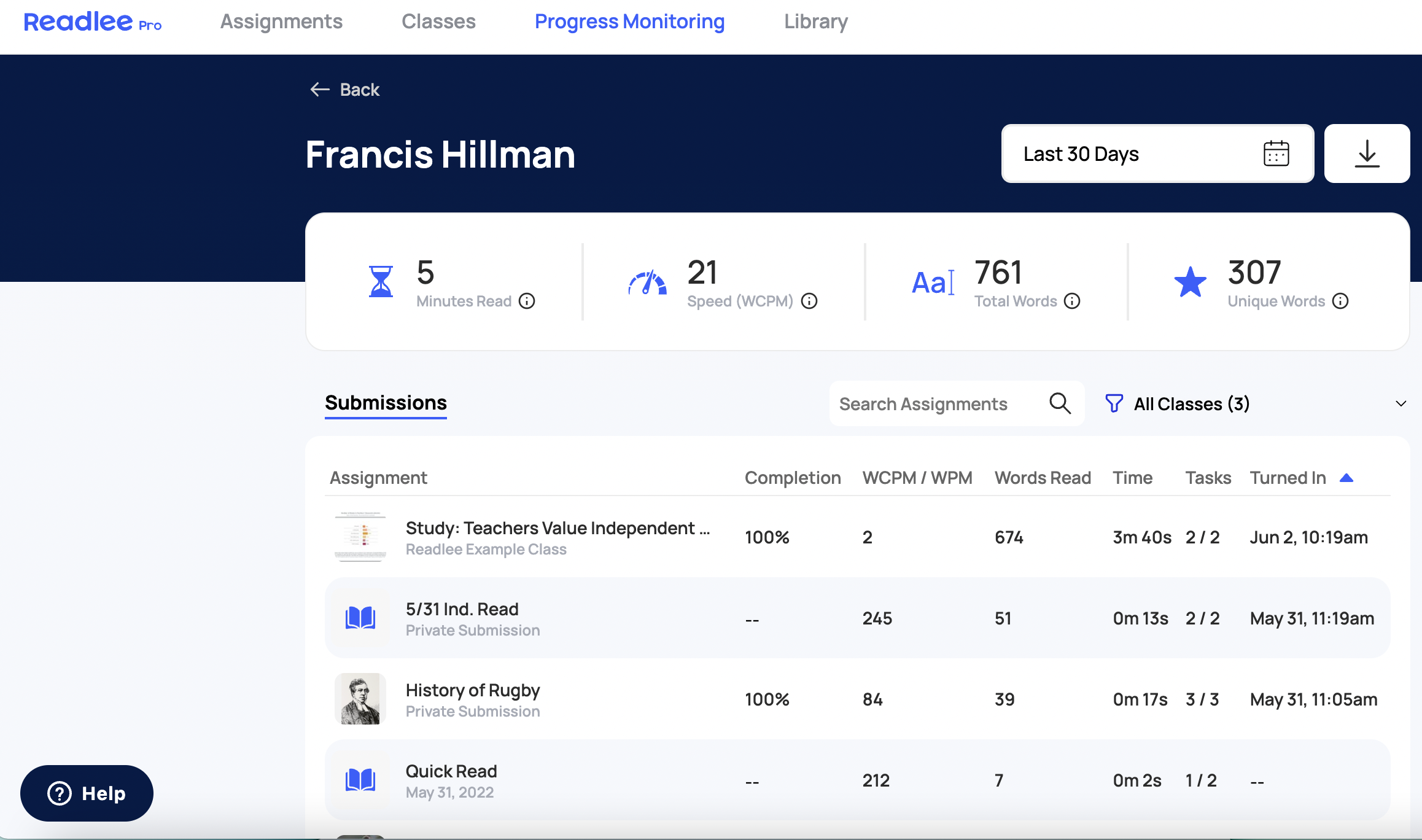Click the May 31, 2022 date under Quick Read
The image size is (1422, 840).
[x=449, y=793]
